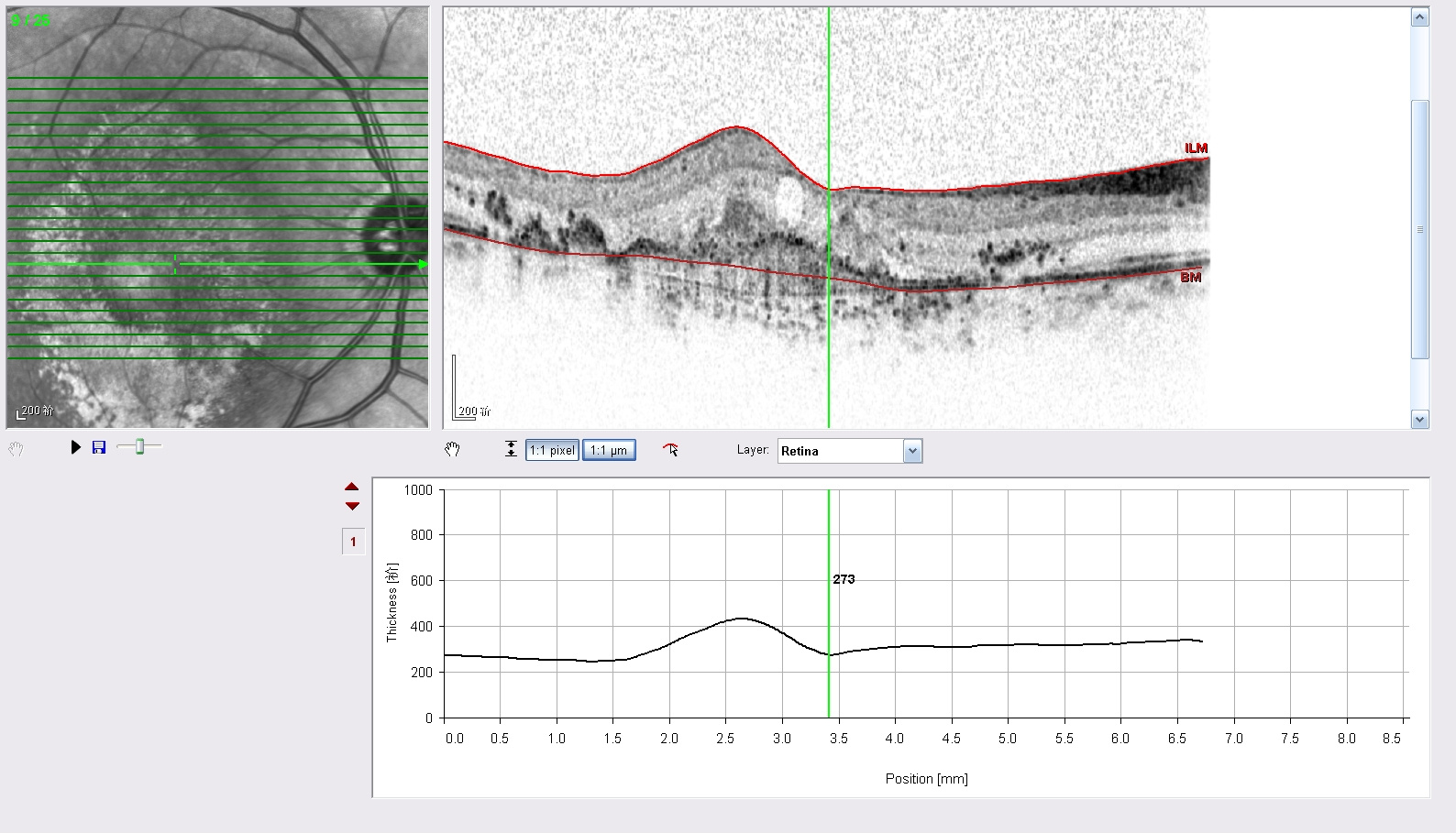
Task: Click the scroll down arrow beside the OCT scan
Action: [1420, 420]
